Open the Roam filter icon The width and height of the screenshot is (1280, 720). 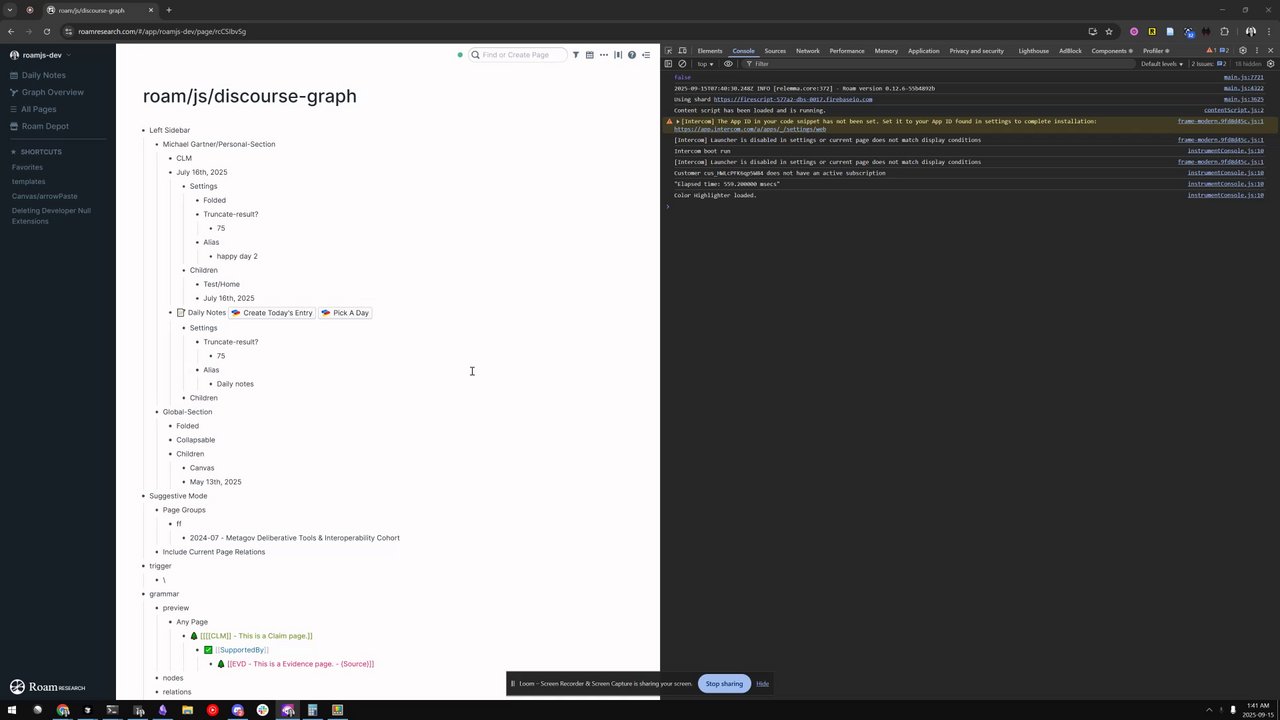pos(576,55)
